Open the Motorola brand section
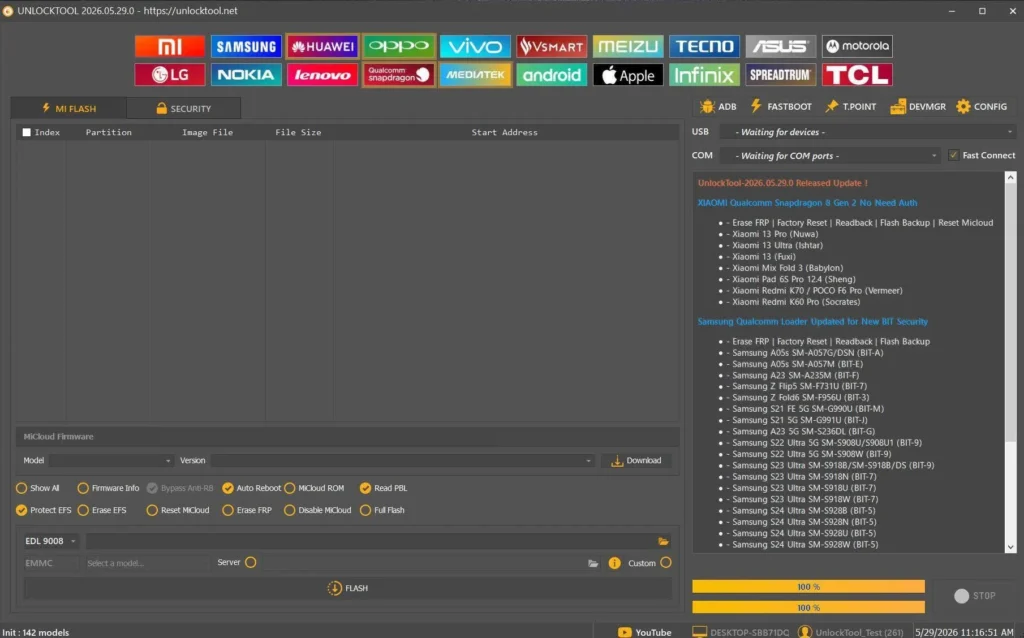Screen dimensions: 1024x638 [857, 46]
